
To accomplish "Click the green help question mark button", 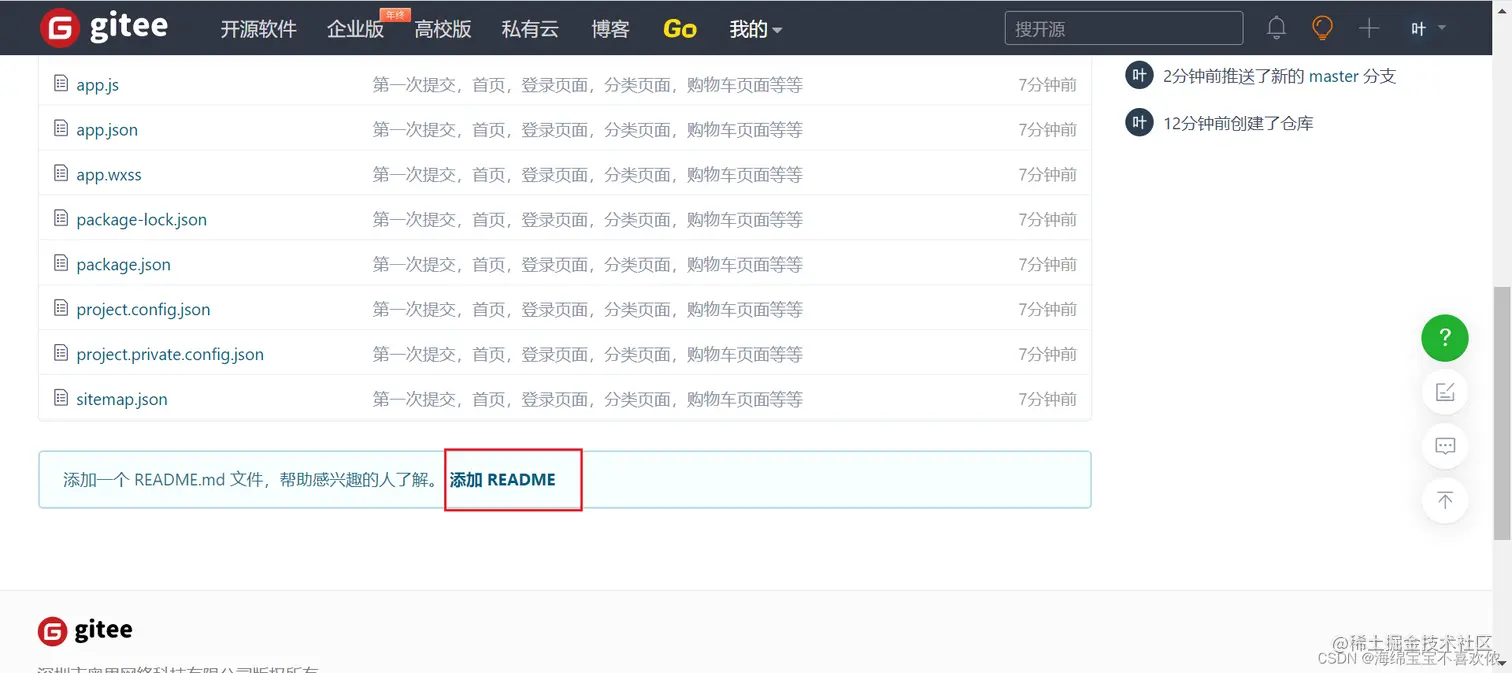I will point(1445,338).
